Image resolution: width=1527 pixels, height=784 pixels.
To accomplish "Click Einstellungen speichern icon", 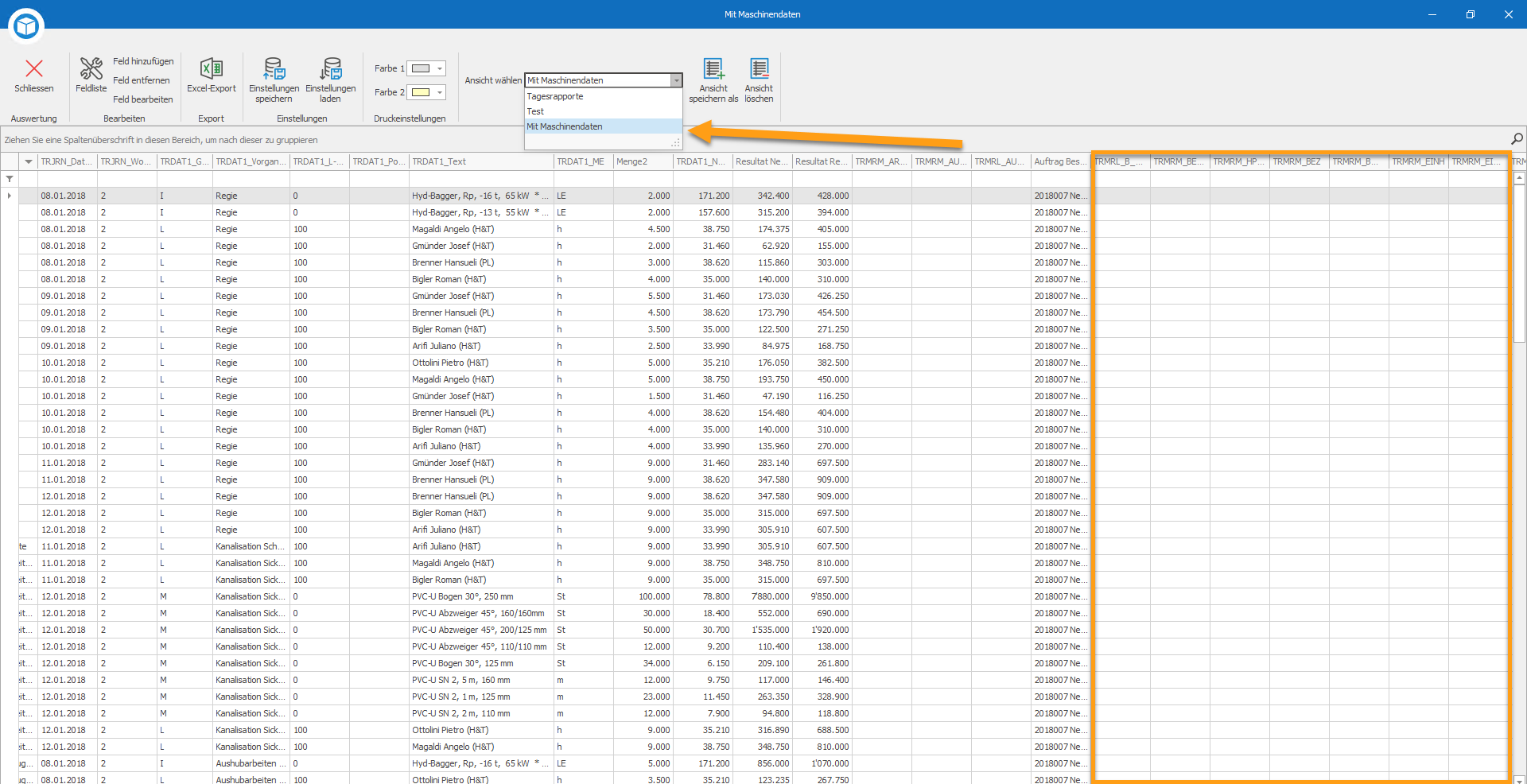I will (274, 68).
